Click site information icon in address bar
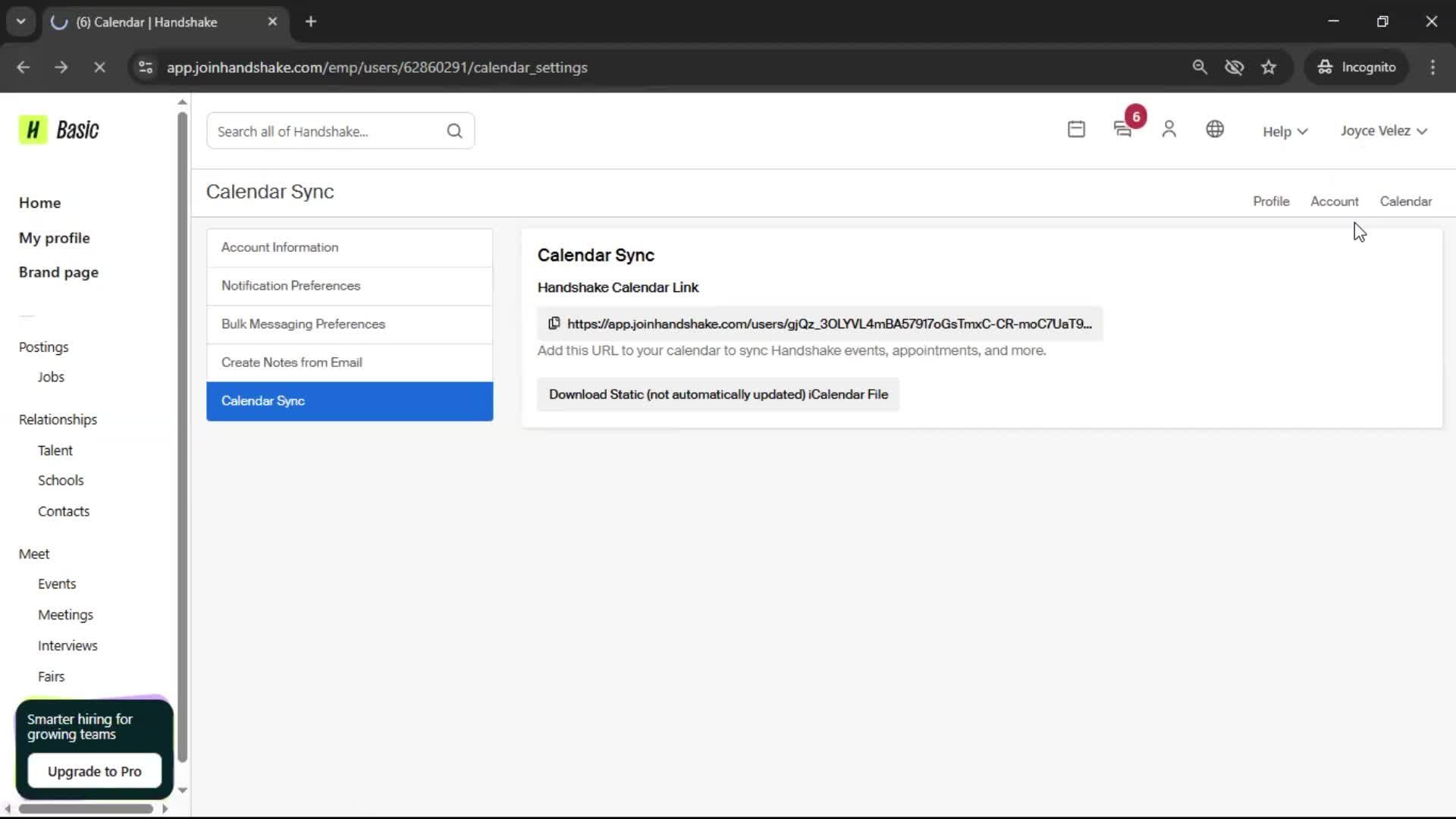The height and width of the screenshot is (819, 1456). [x=146, y=67]
